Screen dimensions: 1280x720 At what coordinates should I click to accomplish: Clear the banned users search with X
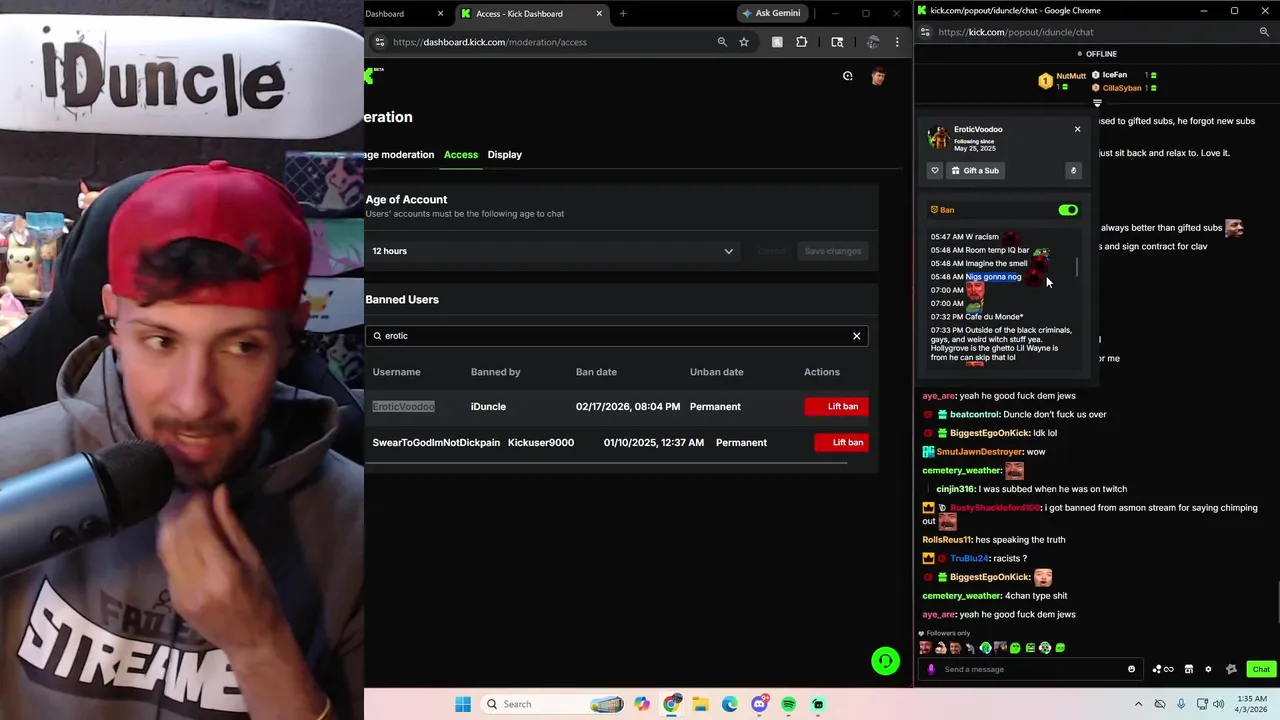(856, 336)
